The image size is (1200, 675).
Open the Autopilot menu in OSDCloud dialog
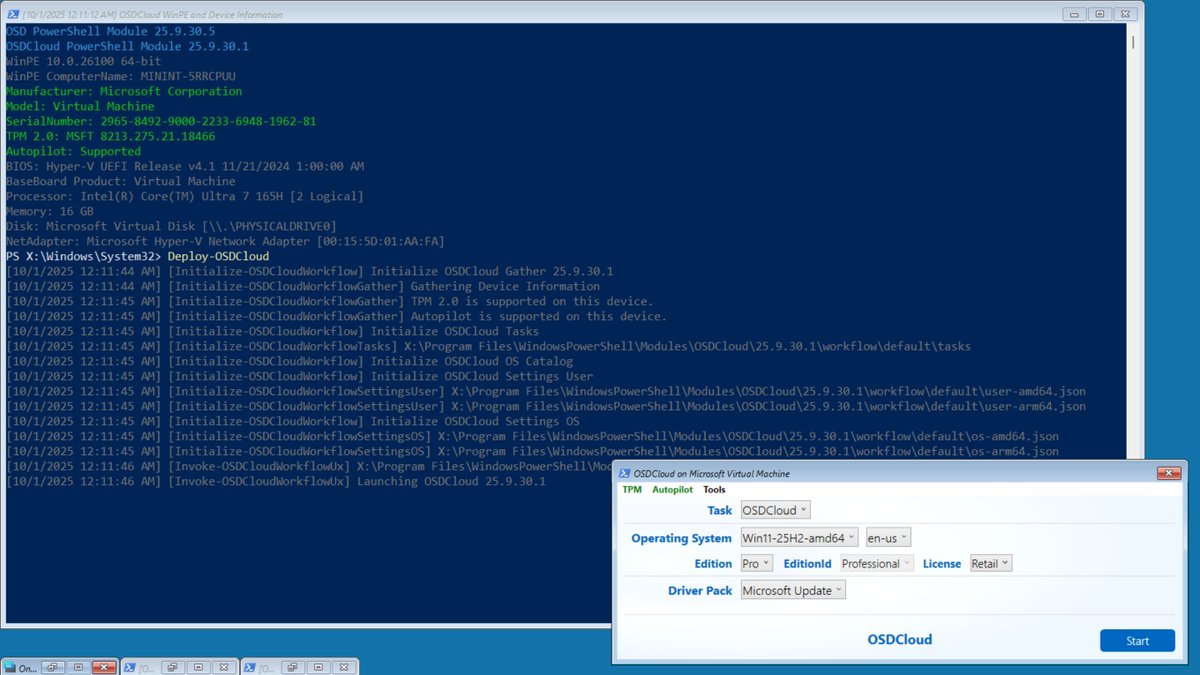[x=672, y=490]
